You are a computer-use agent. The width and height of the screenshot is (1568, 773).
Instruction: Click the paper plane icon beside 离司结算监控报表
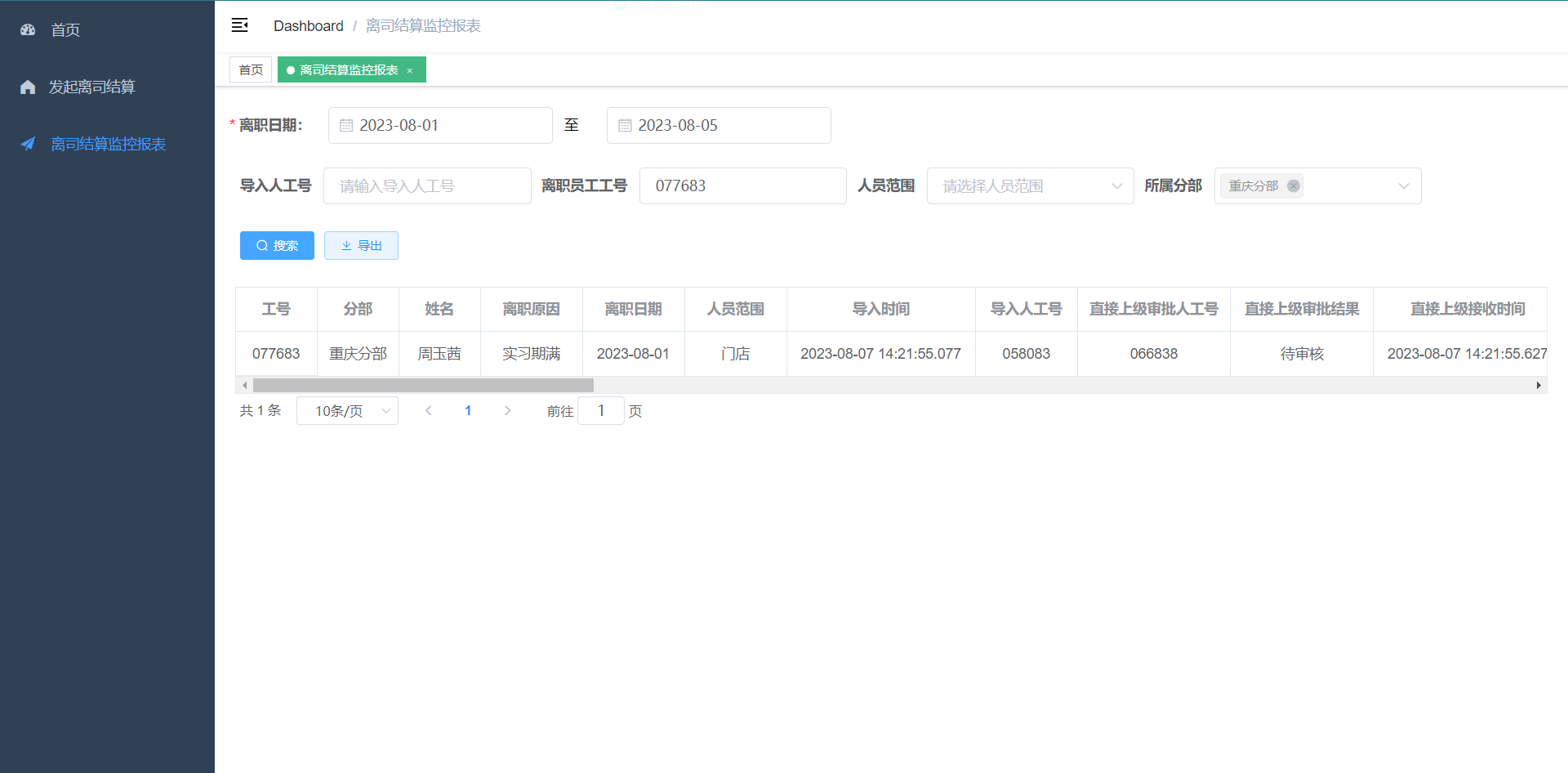pyautogui.click(x=28, y=144)
